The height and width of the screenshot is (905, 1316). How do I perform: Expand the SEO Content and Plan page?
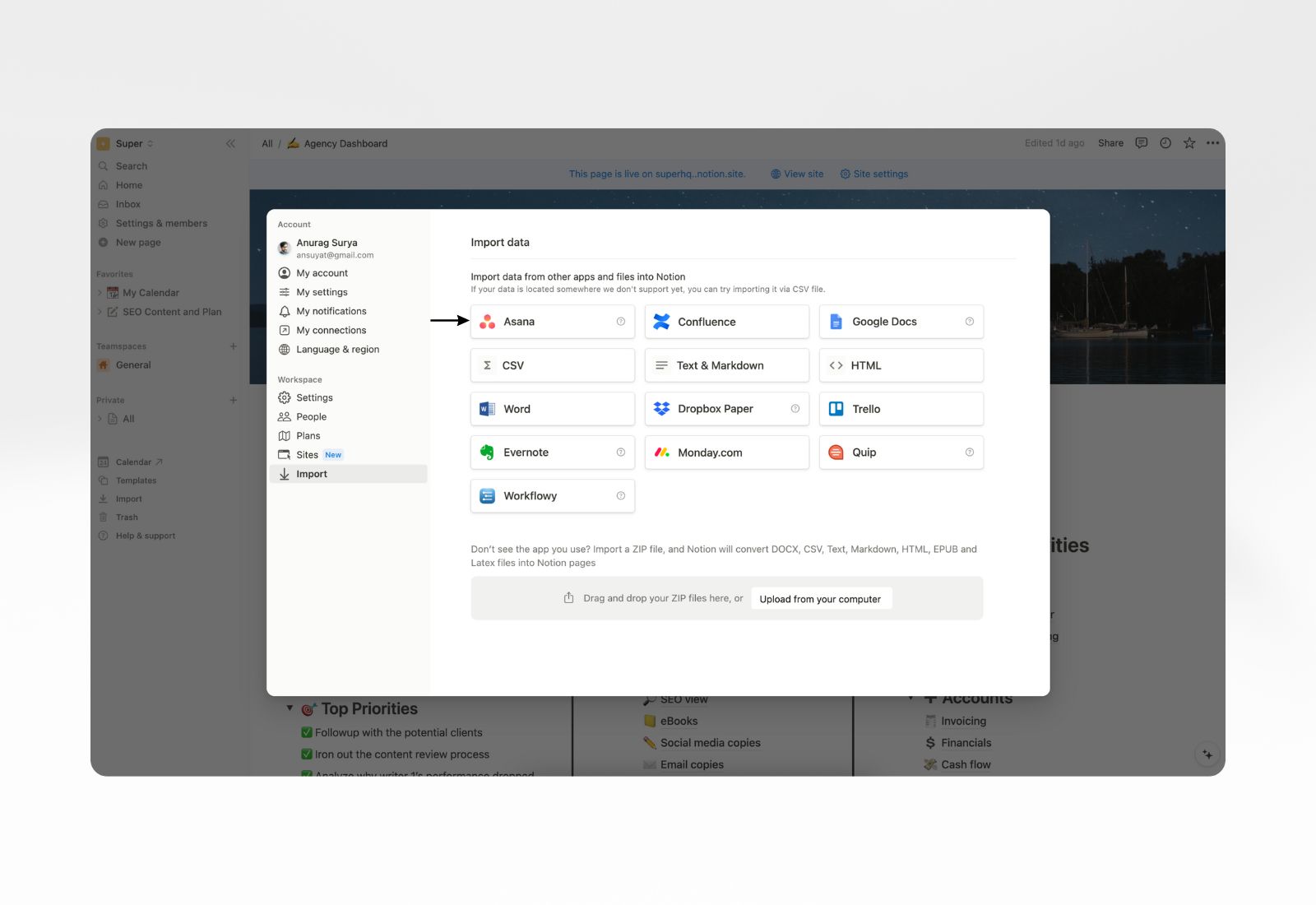[100, 312]
